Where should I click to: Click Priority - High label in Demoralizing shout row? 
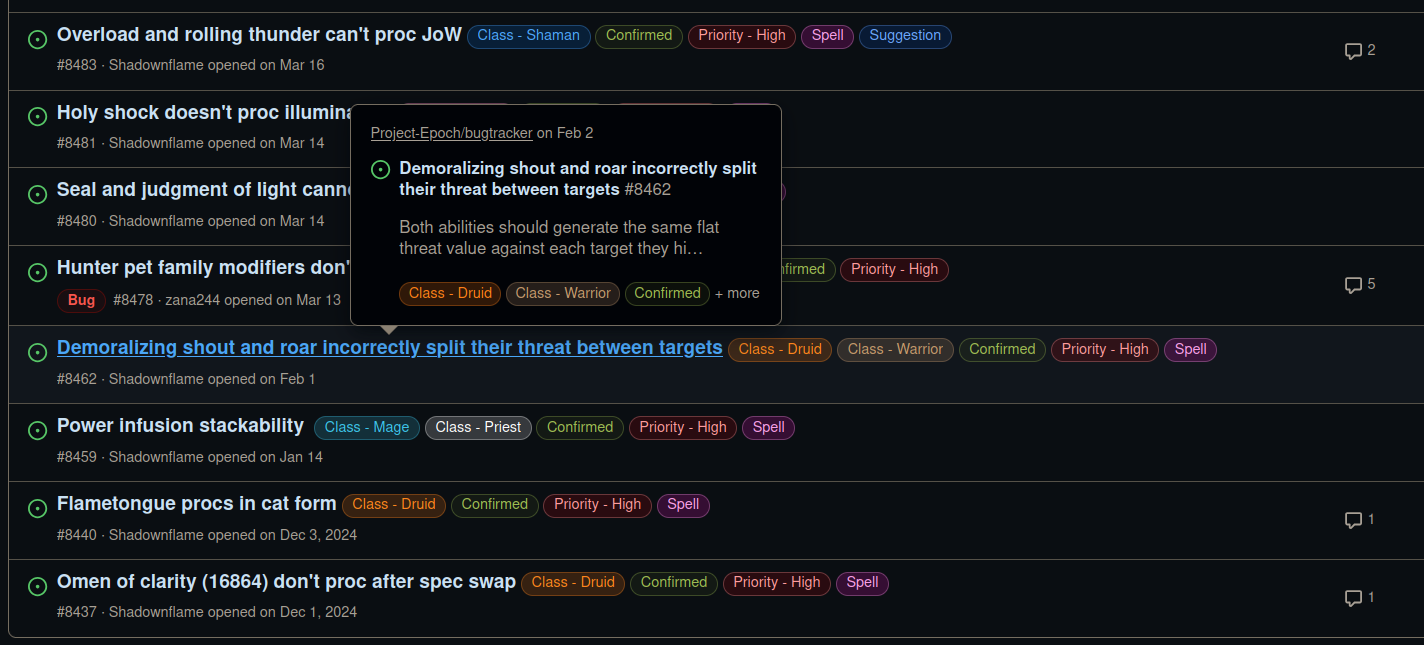click(1105, 350)
